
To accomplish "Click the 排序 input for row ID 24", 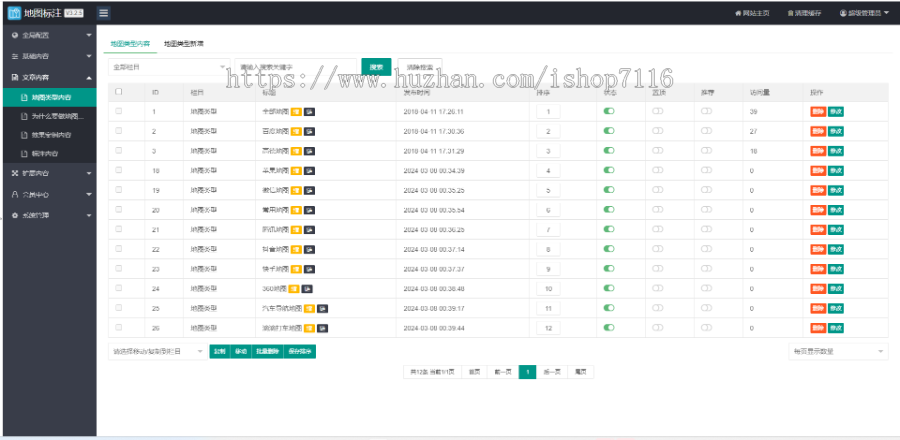I will click(548, 289).
